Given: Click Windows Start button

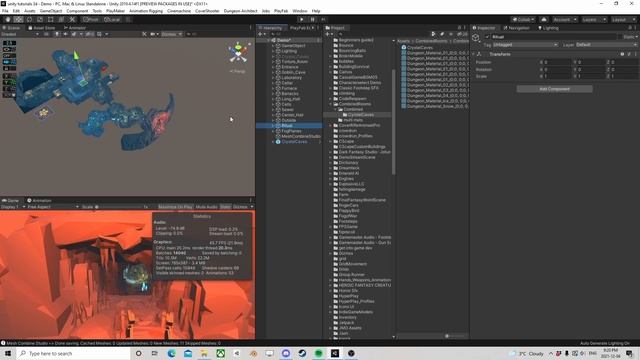Looking at the screenshot, I should pyautogui.click(x=8, y=353).
